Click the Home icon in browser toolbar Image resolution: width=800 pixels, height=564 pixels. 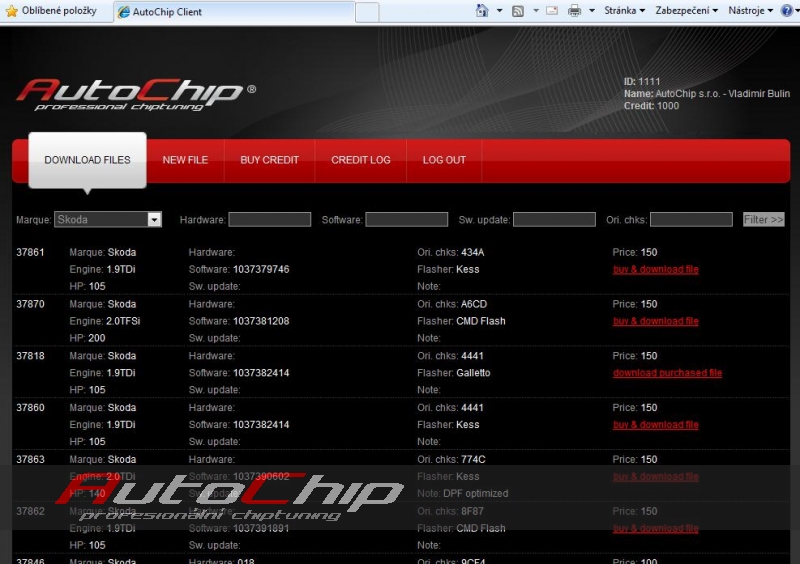tap(482, 10)
